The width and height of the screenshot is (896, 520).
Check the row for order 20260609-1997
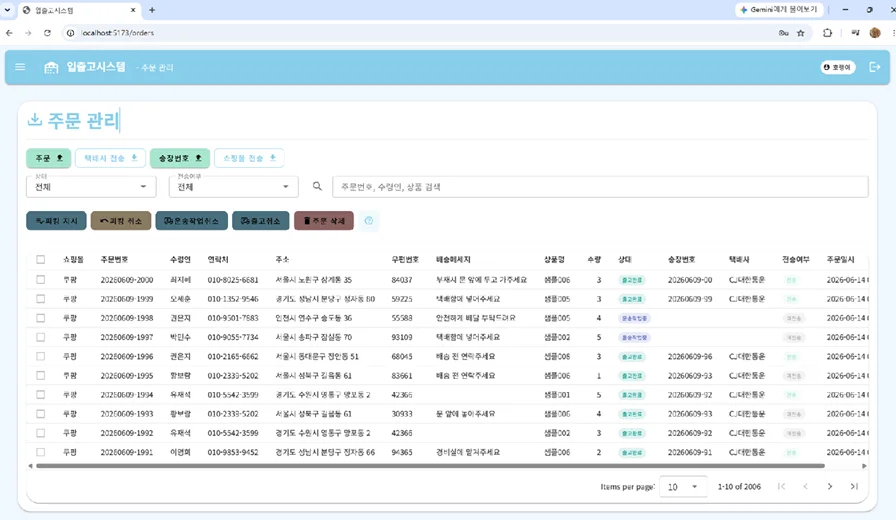[41, 337]
